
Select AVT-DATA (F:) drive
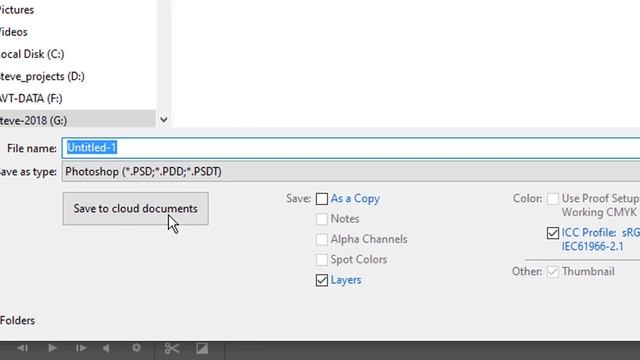tap(31, 98)
